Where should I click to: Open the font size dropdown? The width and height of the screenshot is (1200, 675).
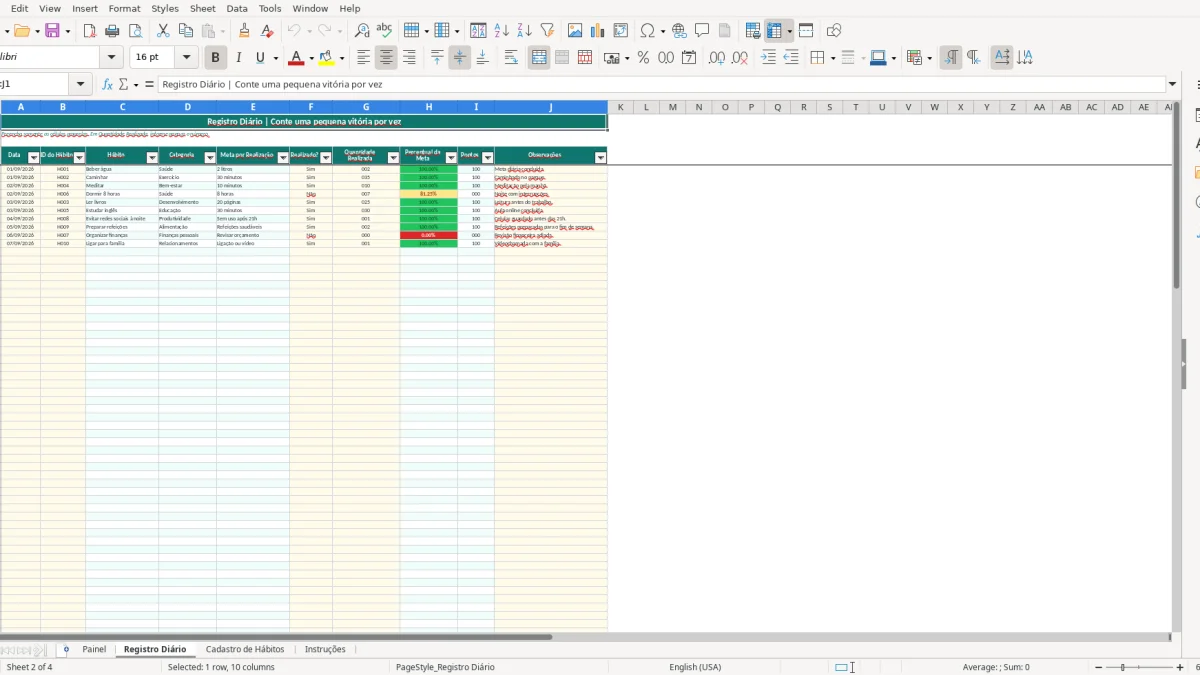tap(186, 58)
